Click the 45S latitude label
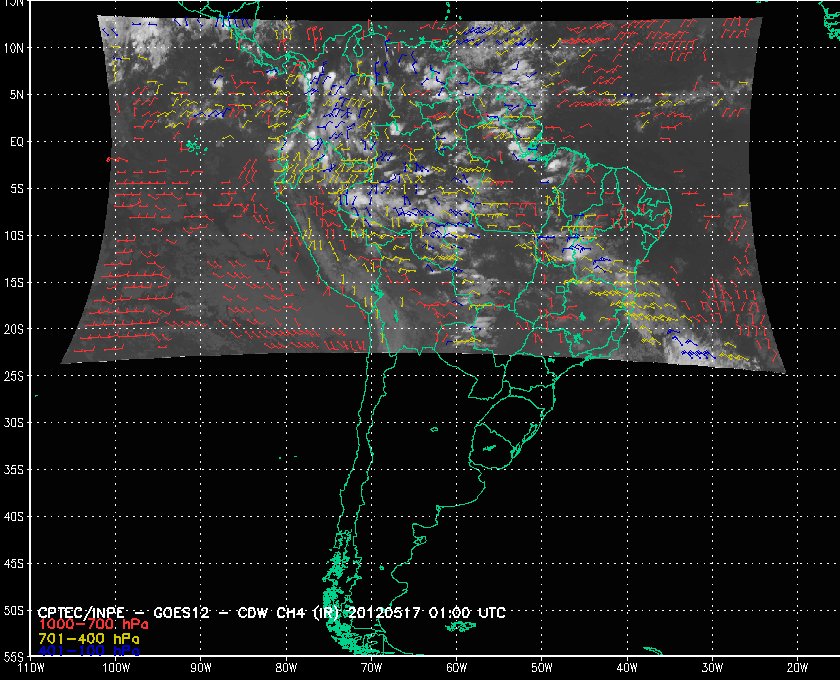This screenshot has width=840, height=680. 14,564
